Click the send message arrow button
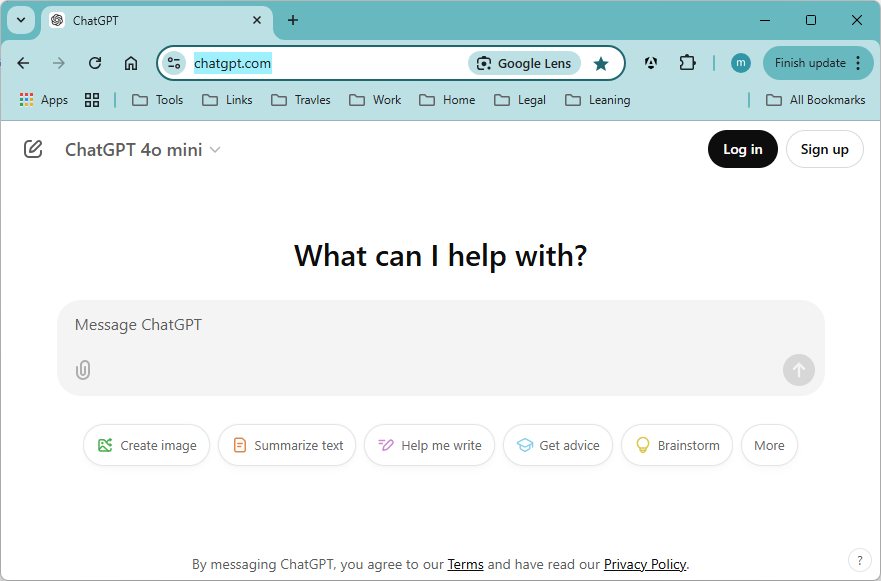Screen dimensions: 881x581 click(x=798, y=370)
